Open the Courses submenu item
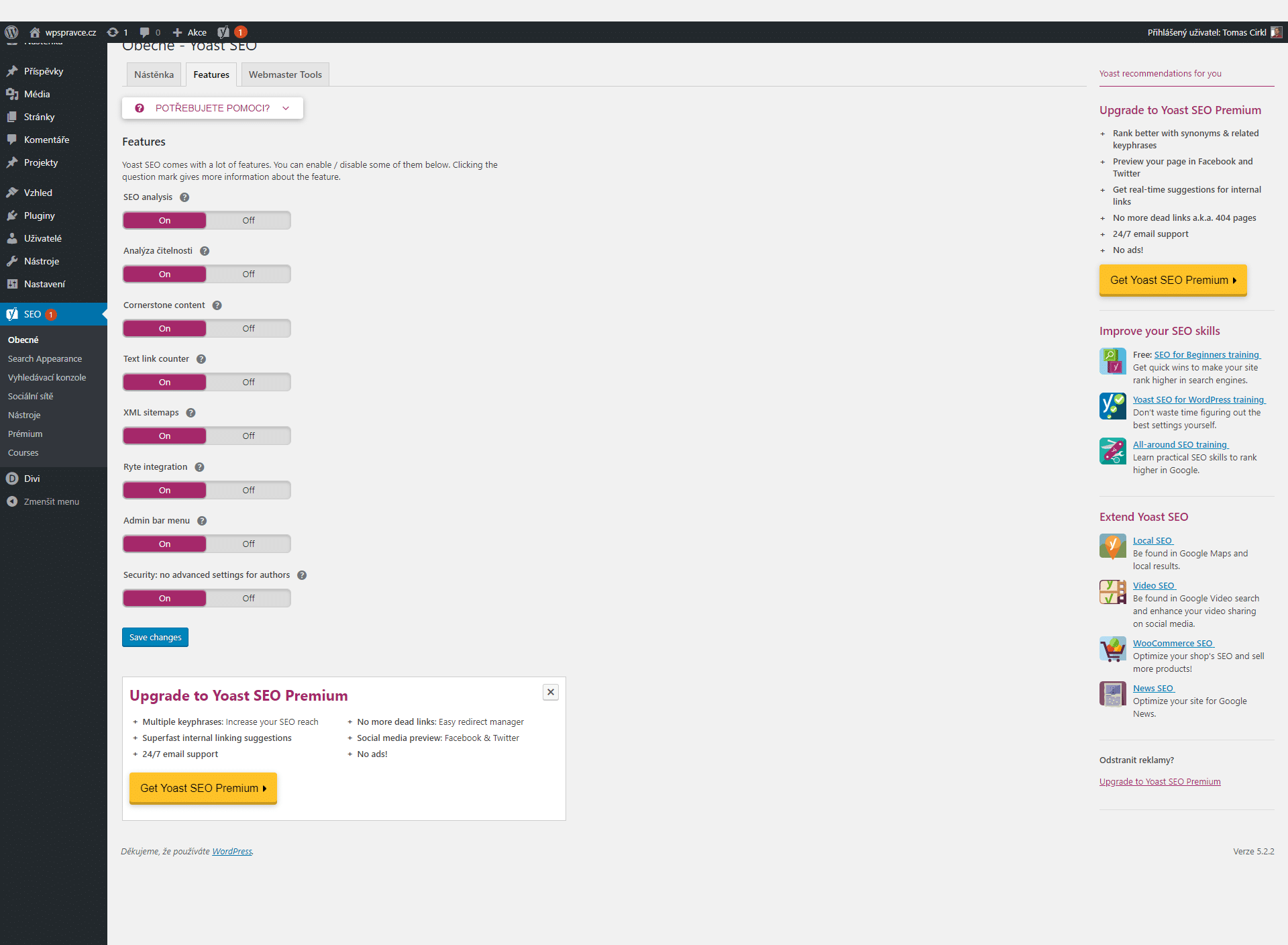Image resolution: width=1288 pixels, height=945 pixels. (23, 452)
